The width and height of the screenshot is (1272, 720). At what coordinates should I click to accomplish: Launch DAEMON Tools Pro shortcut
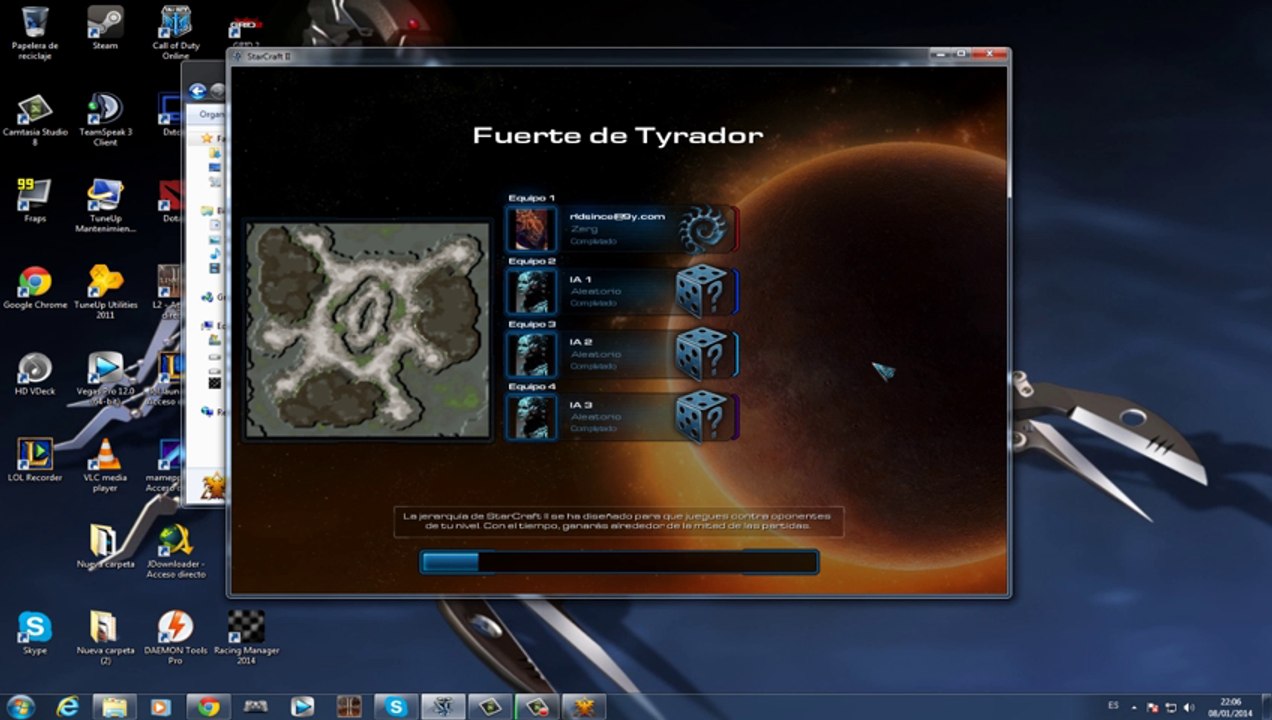(176, 638)
